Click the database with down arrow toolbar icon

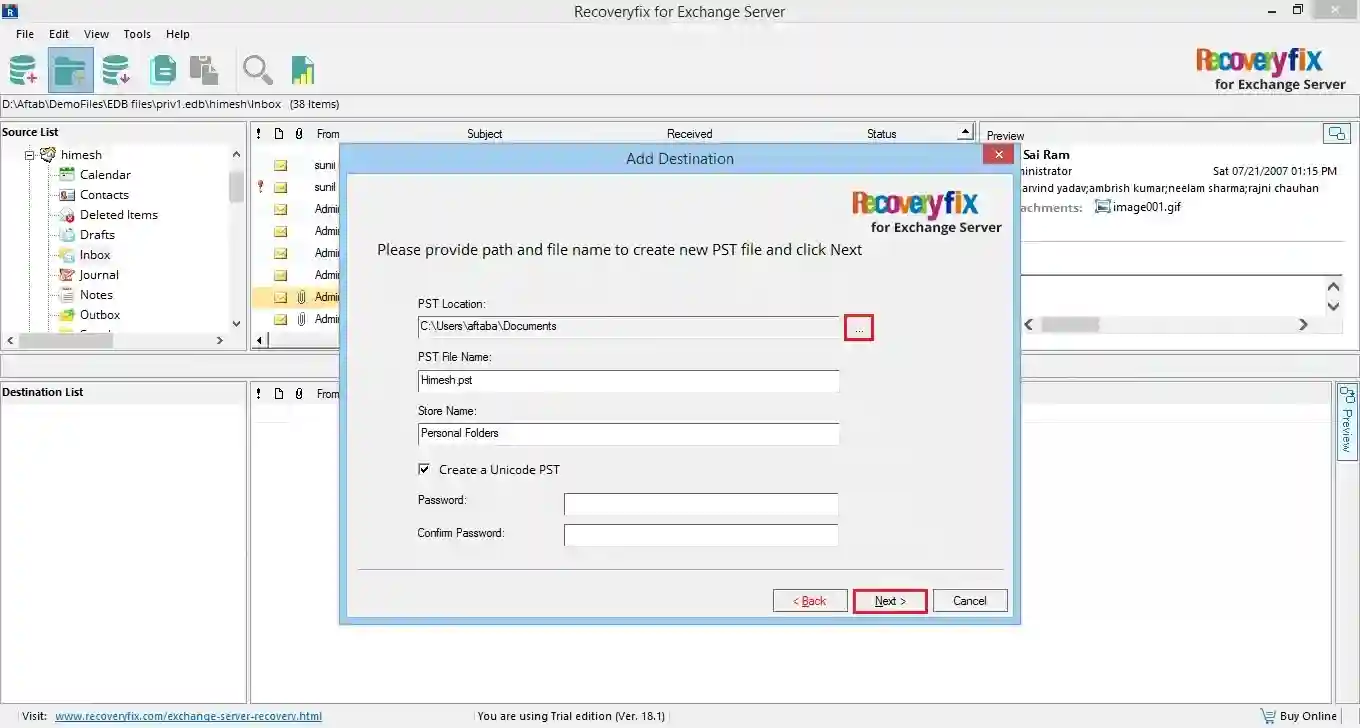coord(116,71)
